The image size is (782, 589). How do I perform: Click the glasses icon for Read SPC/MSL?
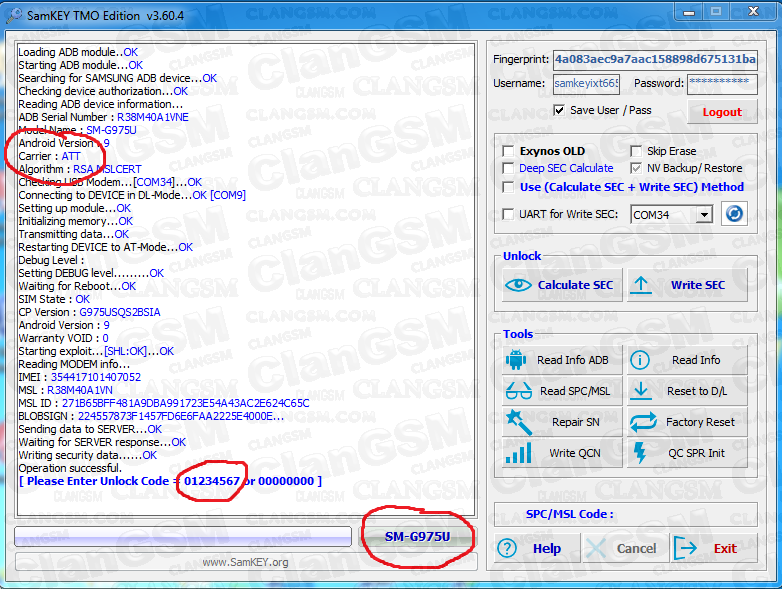pos(519,391)
